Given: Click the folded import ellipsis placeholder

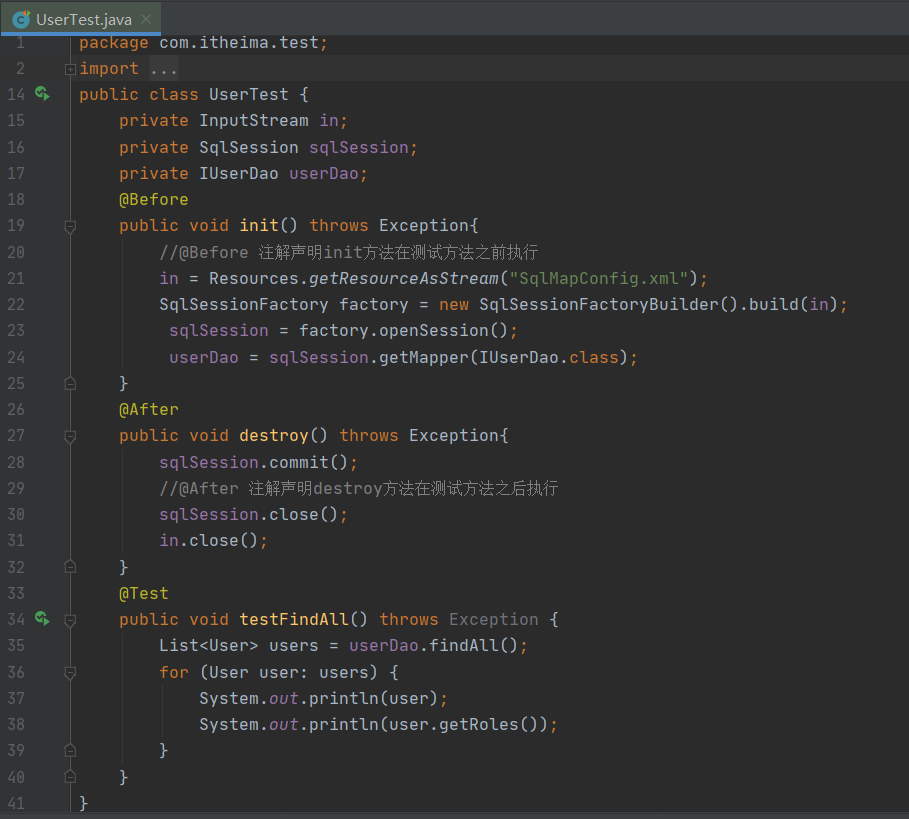Looking at the screenshot, I should 163,69.
